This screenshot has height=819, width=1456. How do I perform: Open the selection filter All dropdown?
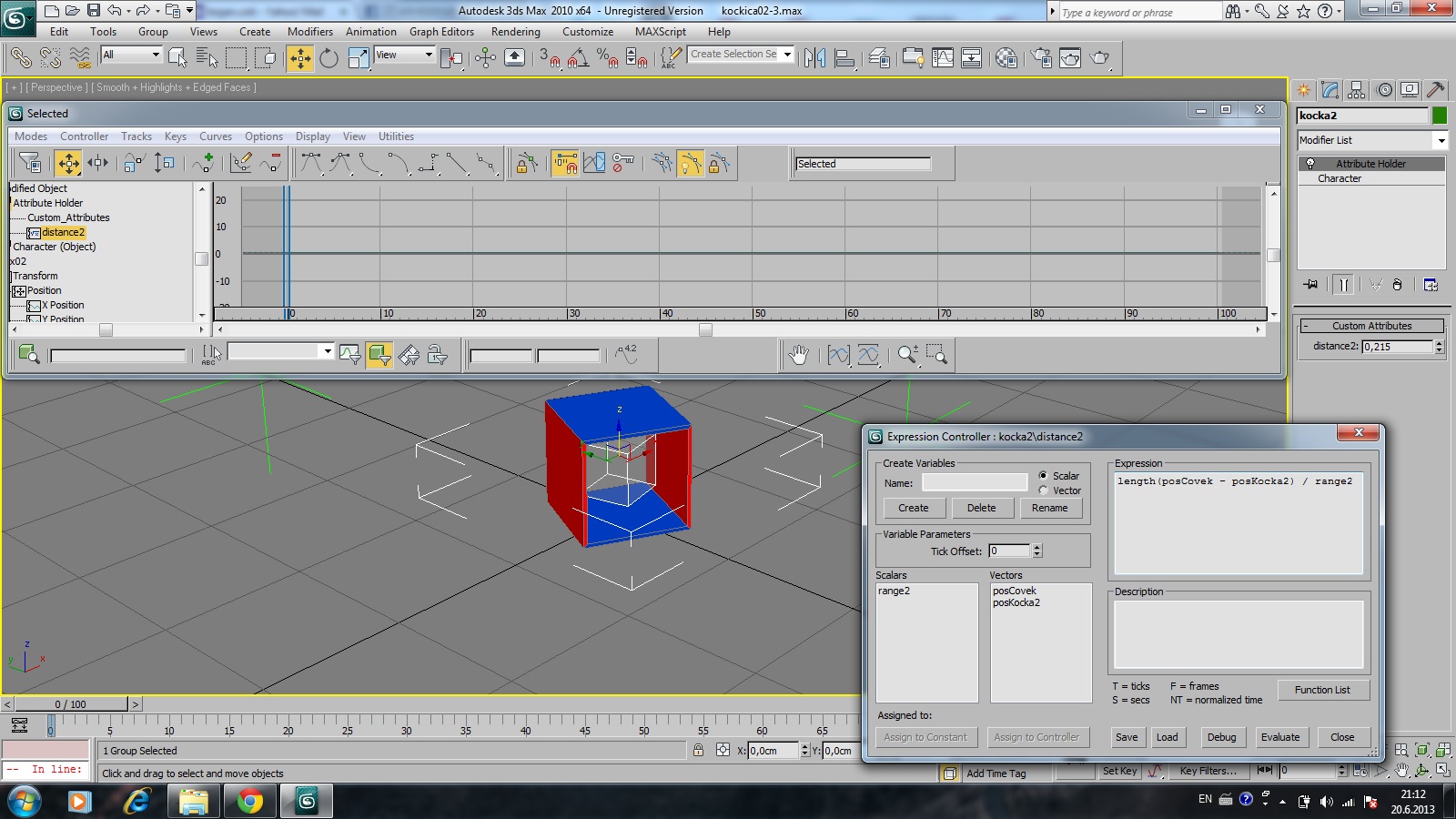[x=131, y=55]
